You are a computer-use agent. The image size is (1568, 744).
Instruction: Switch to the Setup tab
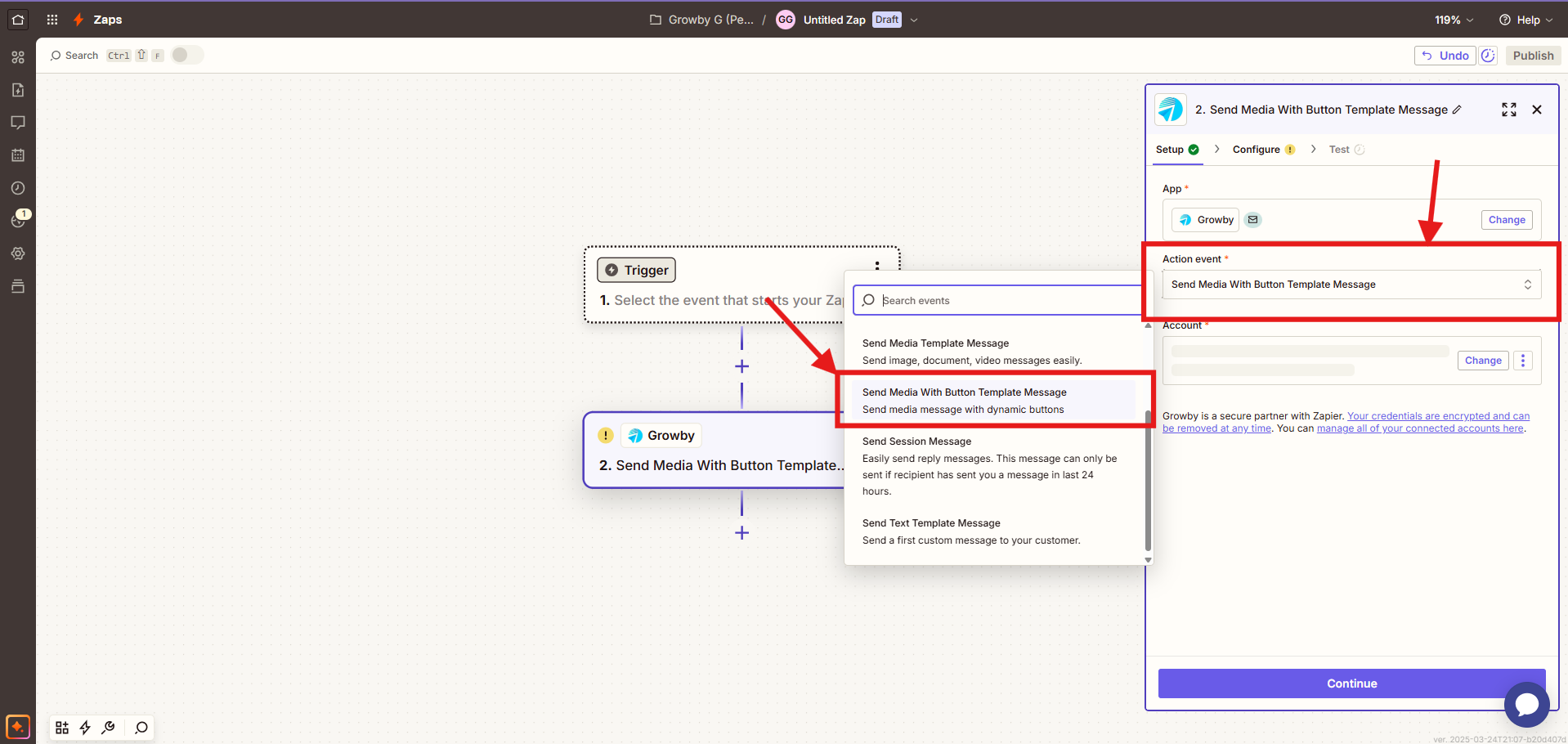pos(1177,150)
